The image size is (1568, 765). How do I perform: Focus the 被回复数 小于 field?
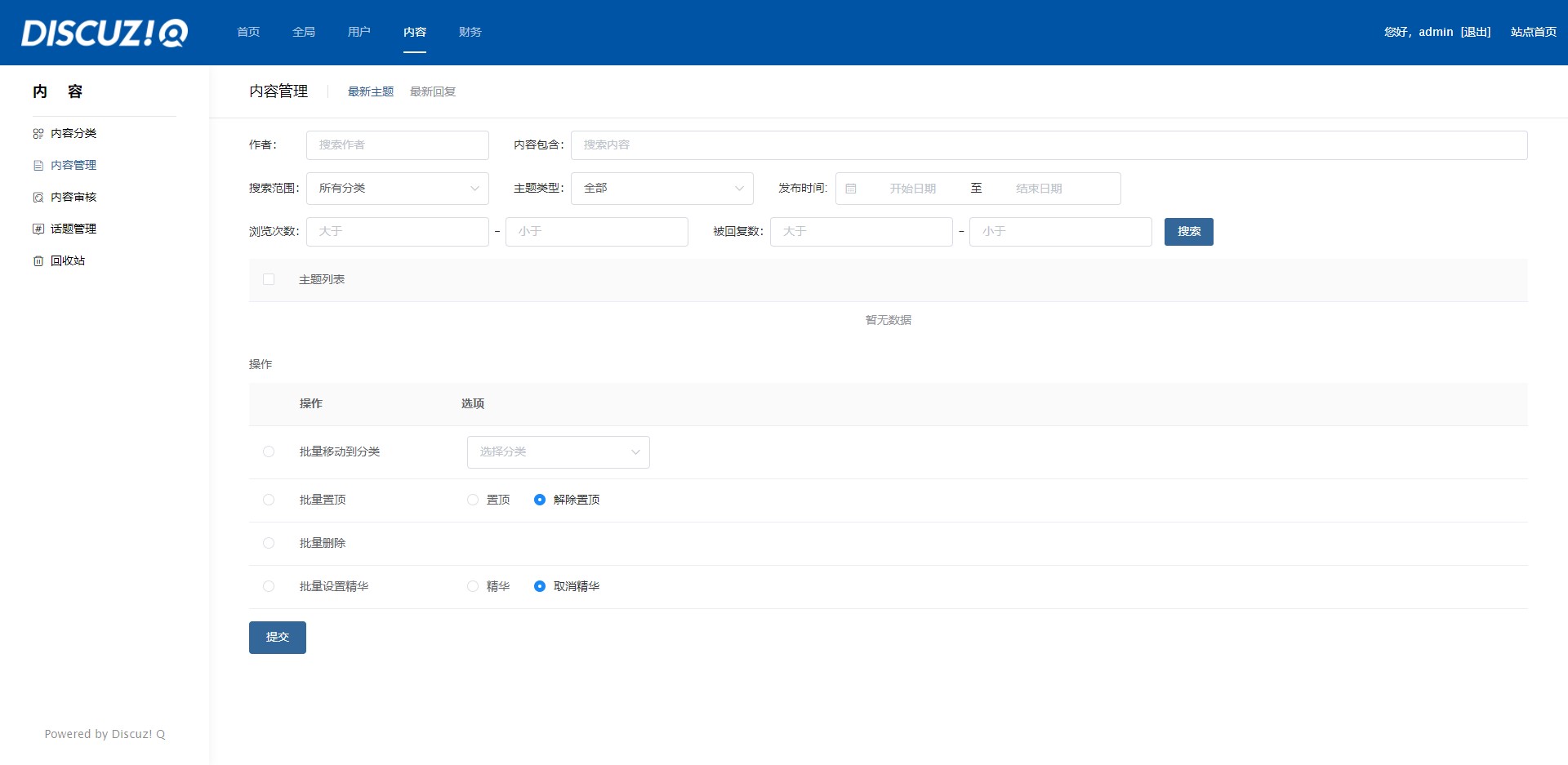[1061, 232]
